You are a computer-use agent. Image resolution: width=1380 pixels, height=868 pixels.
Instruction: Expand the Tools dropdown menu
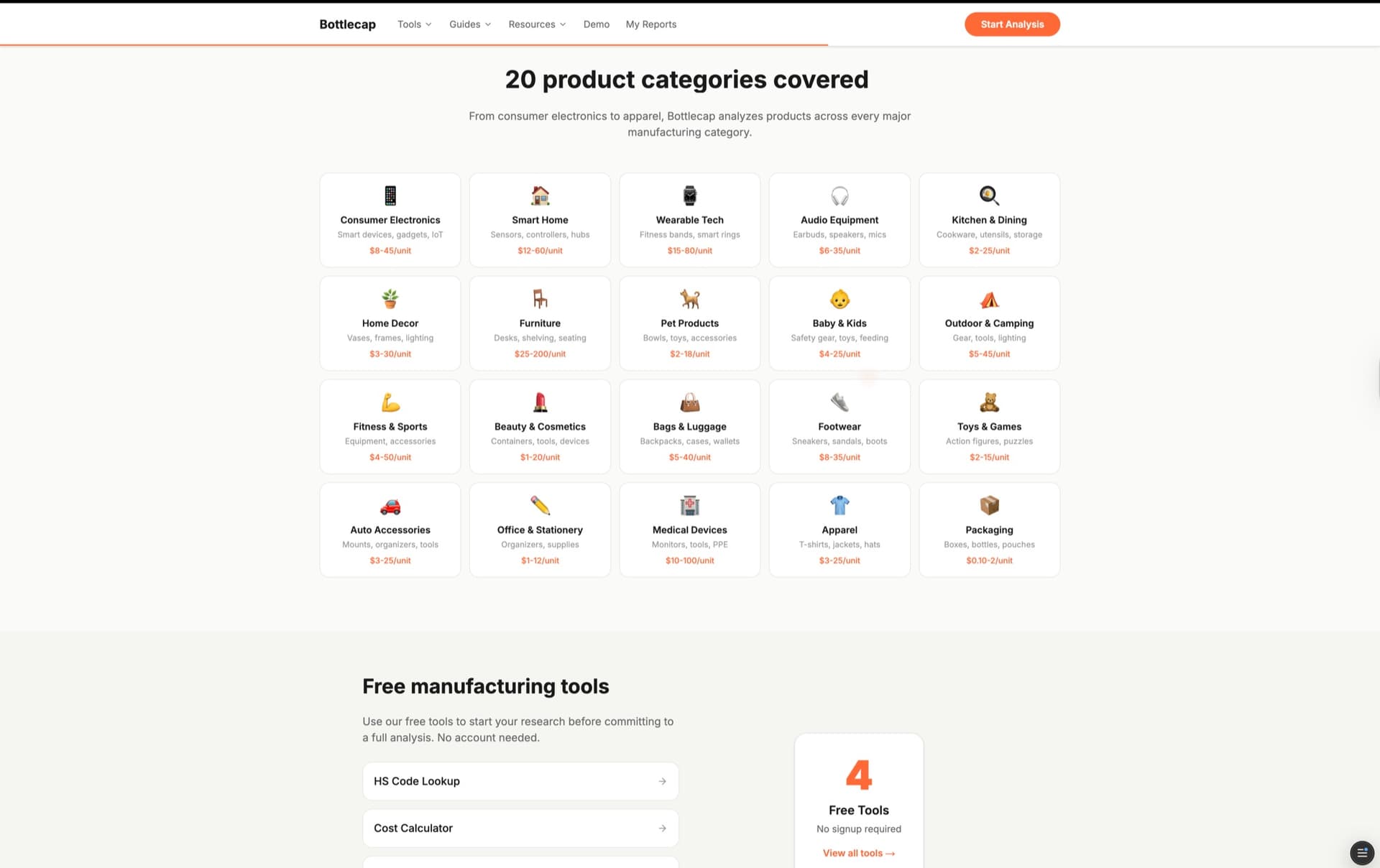[414, 24]
